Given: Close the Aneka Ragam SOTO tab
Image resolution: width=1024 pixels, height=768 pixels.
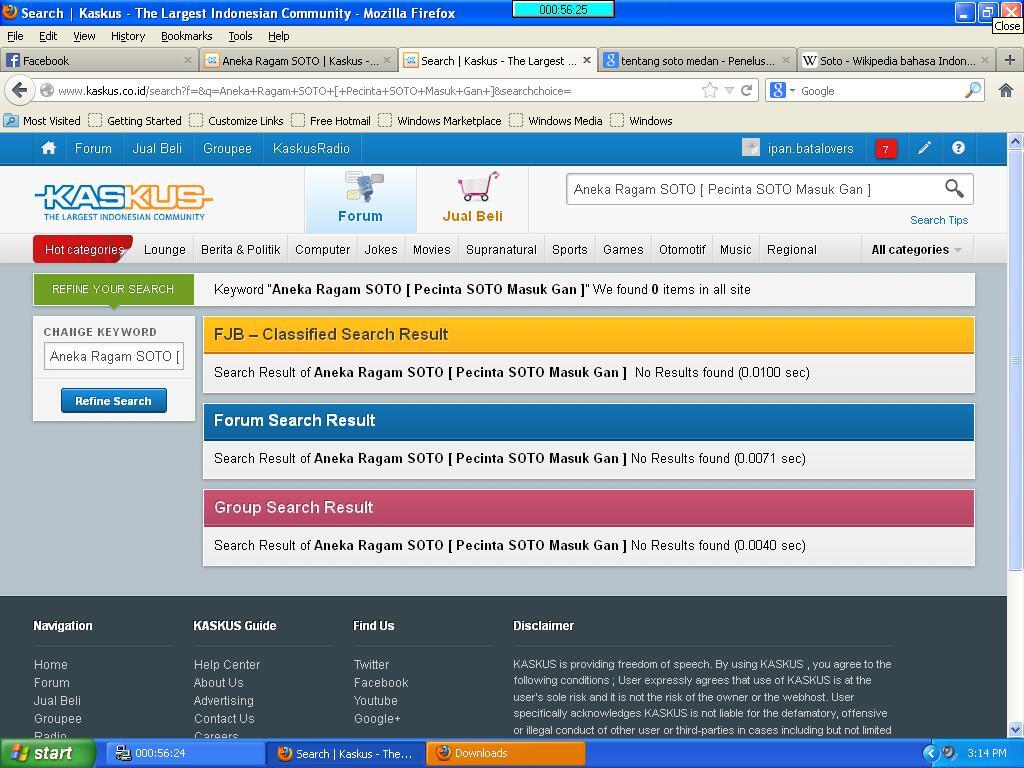Looking at the screenshot, I should coord(387,60).
